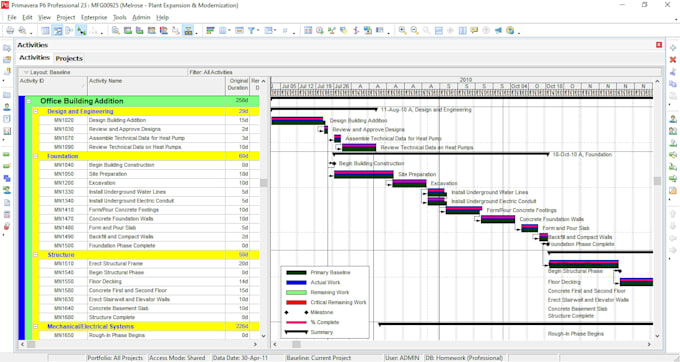Open the Project menu
680x362 pixels.
click(x=65, y=17)
